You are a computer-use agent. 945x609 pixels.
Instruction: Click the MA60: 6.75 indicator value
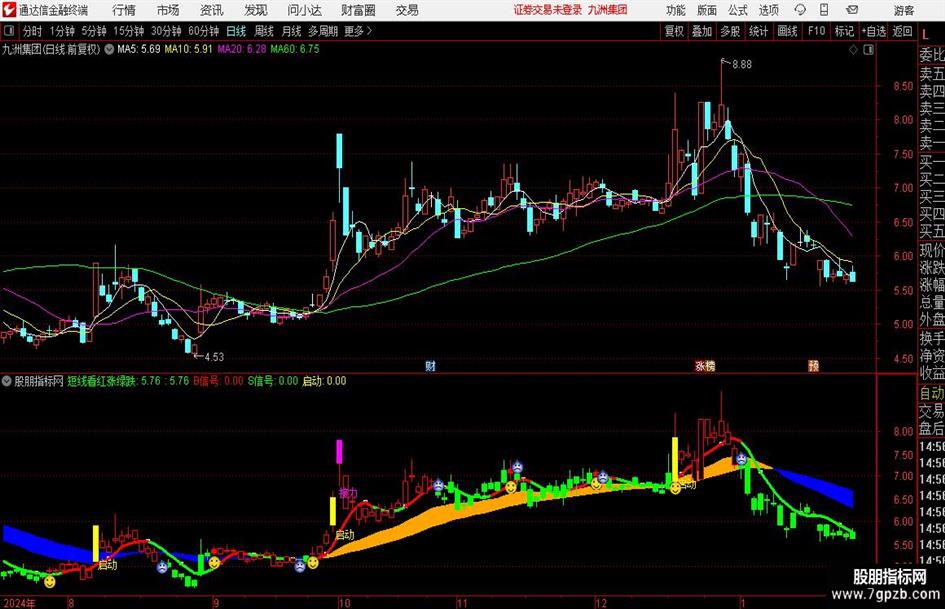(x=295, y=49)
